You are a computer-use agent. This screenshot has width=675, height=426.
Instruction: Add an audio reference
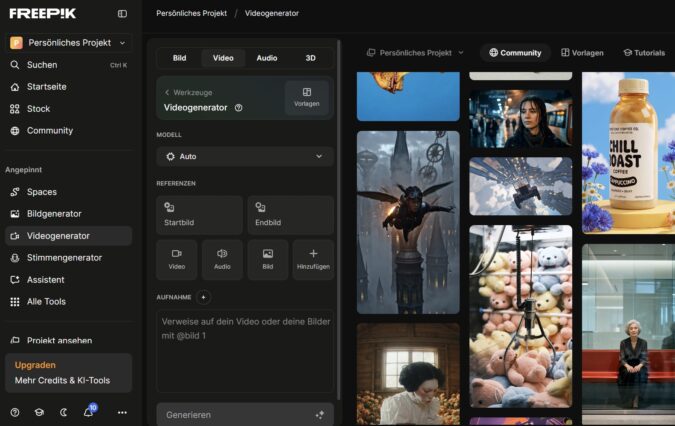point(222,259)
